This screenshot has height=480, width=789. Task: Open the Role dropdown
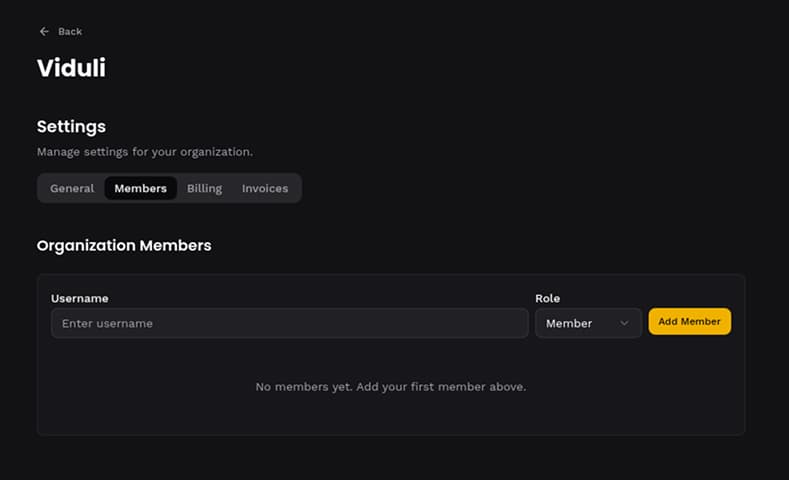(x=588, y=323)
